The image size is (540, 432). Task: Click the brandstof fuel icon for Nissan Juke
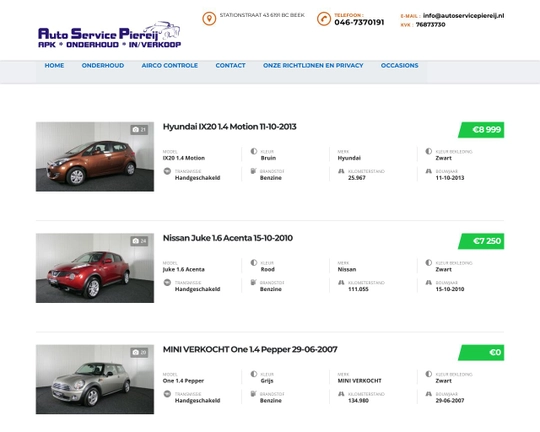253,282
